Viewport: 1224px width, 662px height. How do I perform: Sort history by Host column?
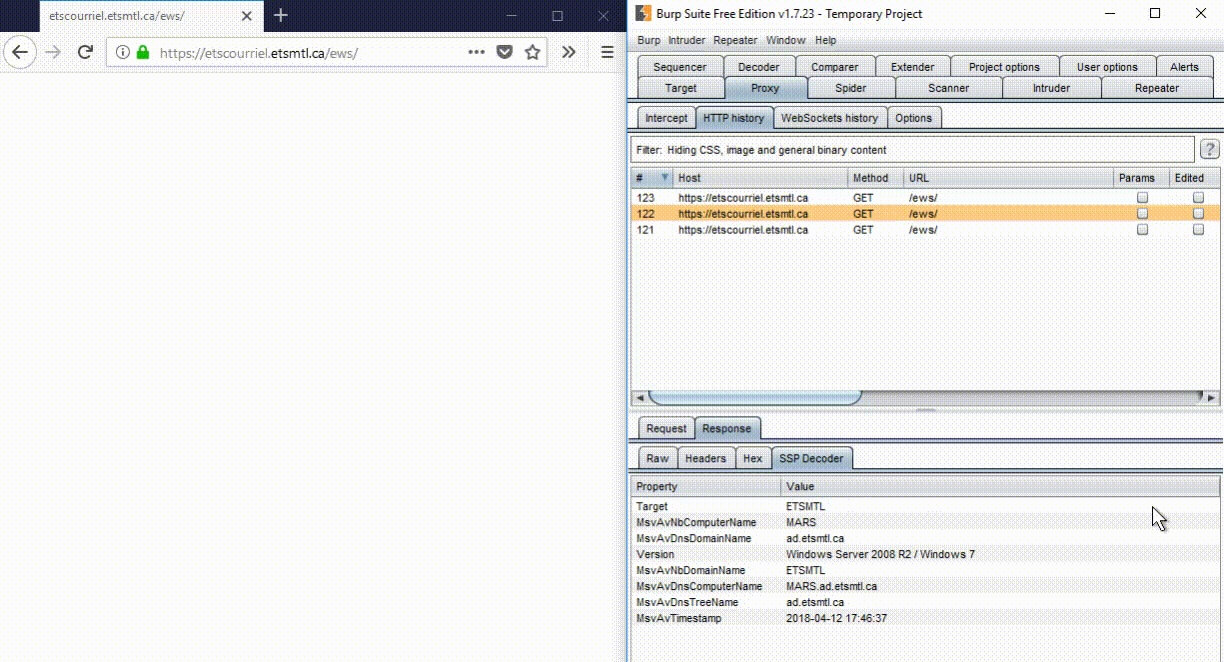pyautogui.click(x=760, y=178)
